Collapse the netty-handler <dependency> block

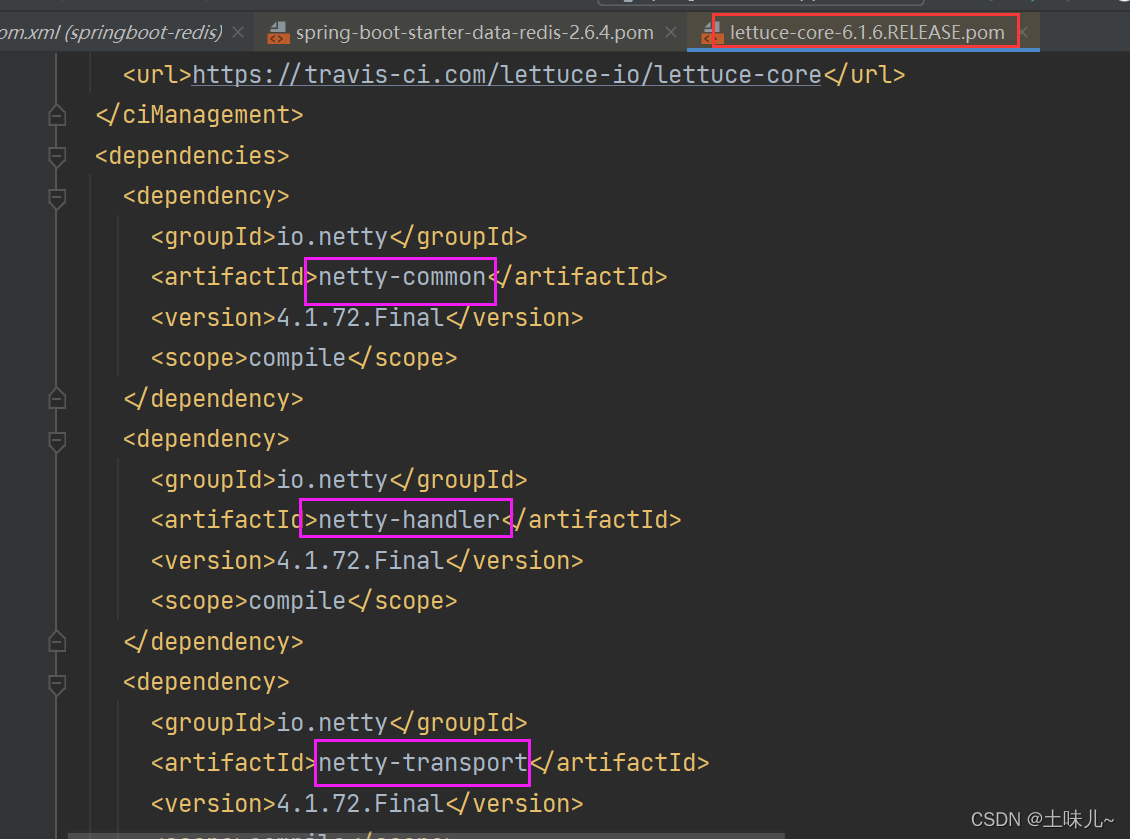[x=57, y=440]
